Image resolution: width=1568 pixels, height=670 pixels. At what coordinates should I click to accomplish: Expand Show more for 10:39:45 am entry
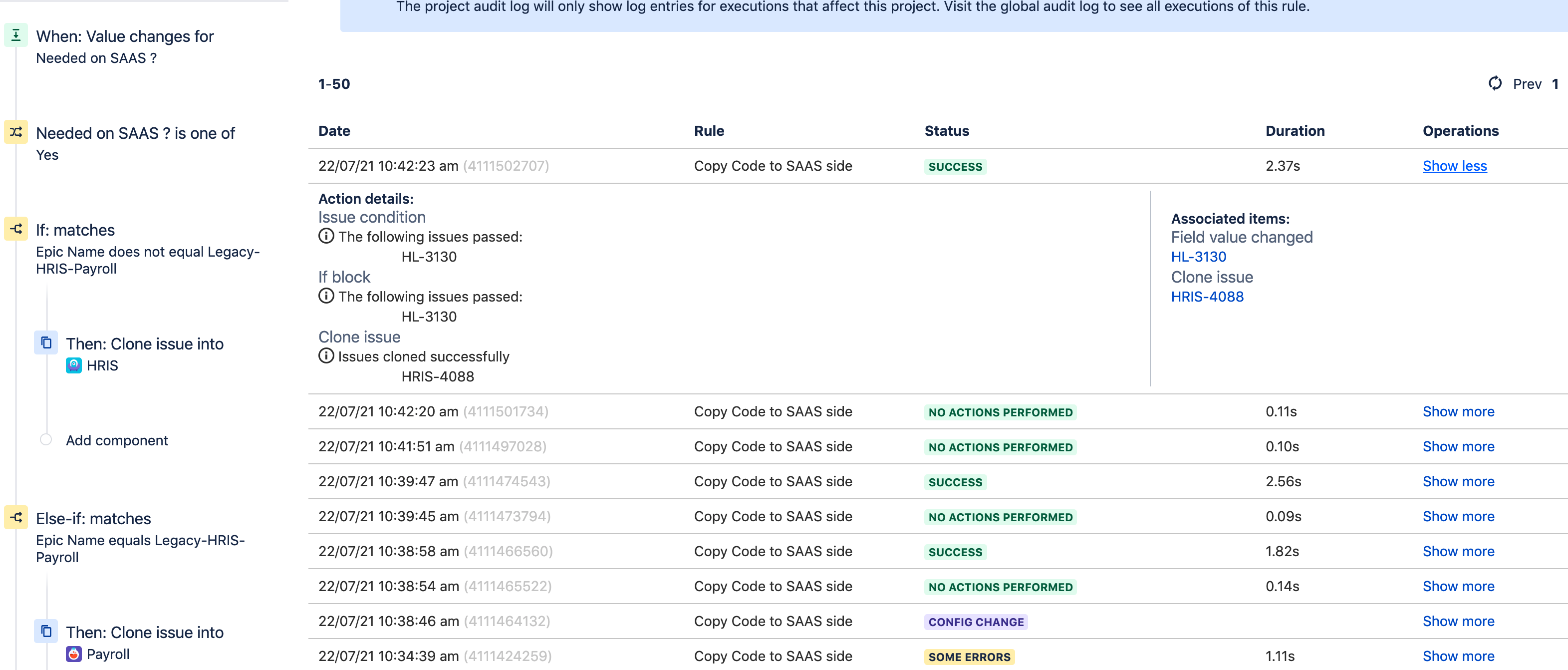tap(1458, 517)
